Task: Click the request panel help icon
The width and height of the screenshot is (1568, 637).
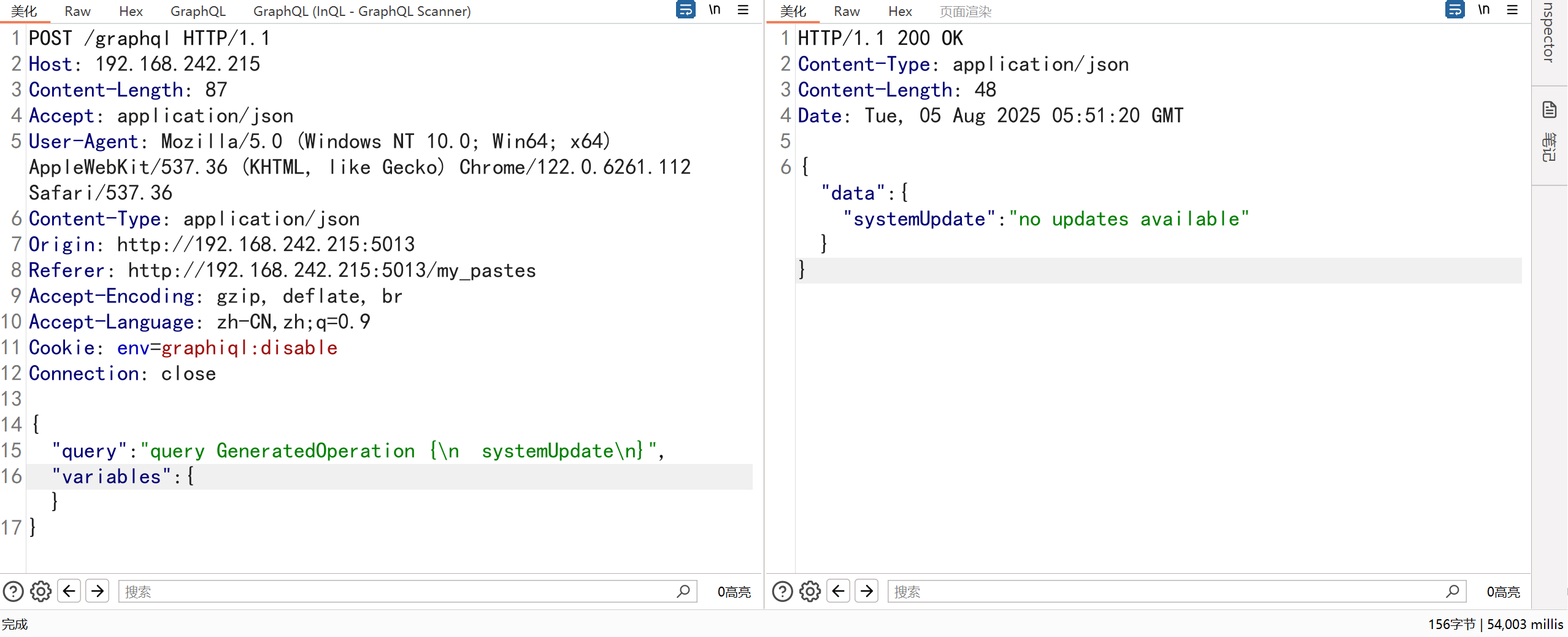Action: (x=13, y=592)
